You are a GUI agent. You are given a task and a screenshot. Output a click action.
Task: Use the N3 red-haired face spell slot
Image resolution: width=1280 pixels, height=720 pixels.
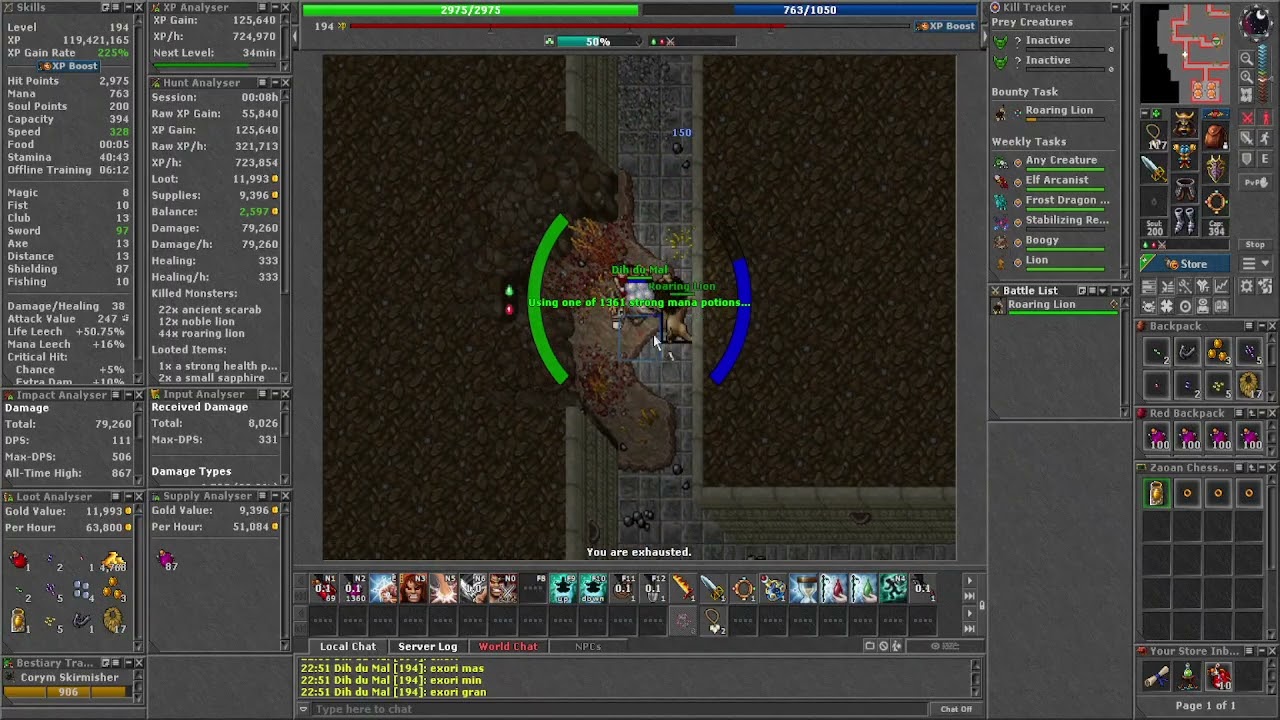413,588
